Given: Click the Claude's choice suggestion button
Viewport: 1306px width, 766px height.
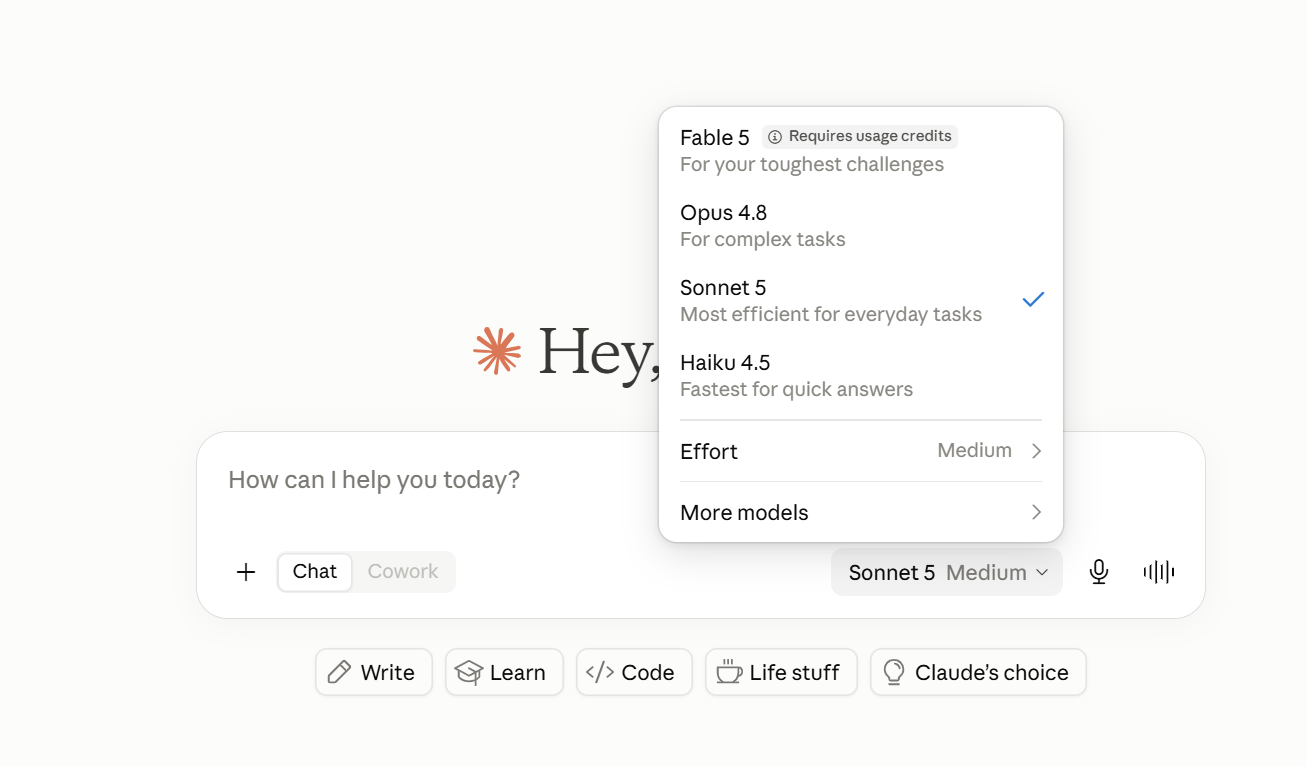Looking at the screenshot, I should pos(978,672).
